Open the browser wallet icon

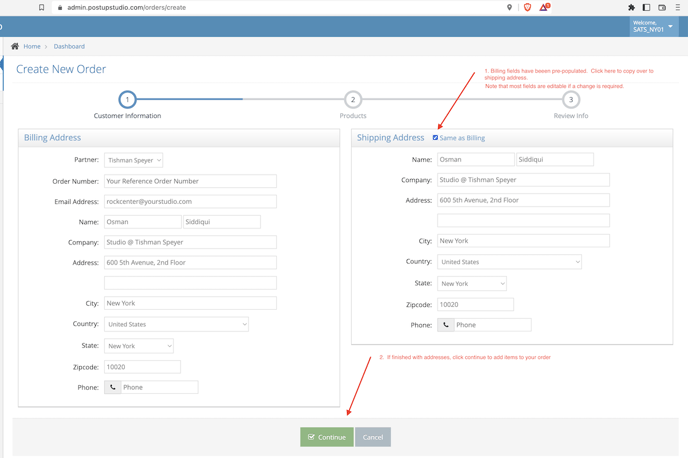click(x=662, y=7)
